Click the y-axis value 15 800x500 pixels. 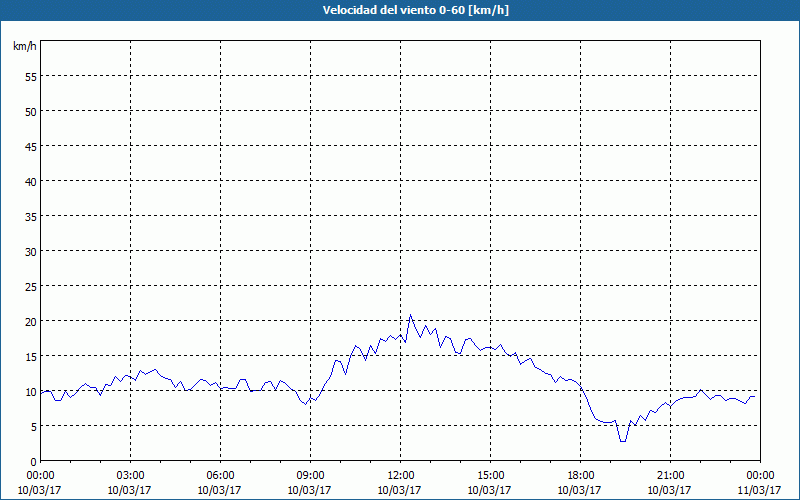(x=31, y=357)
